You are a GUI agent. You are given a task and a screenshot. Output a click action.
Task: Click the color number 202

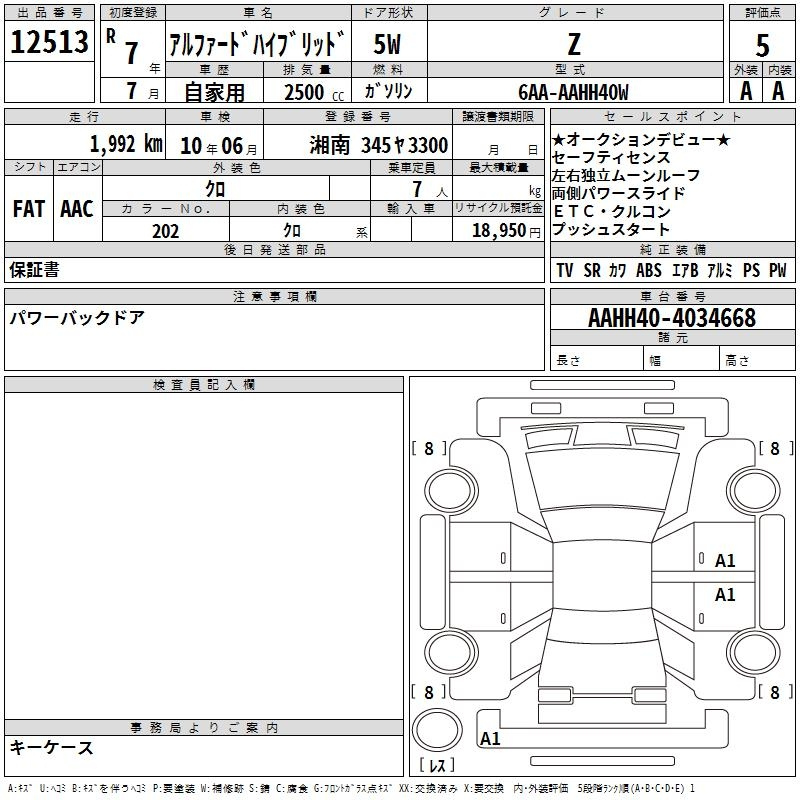click(x=165, y=231)
